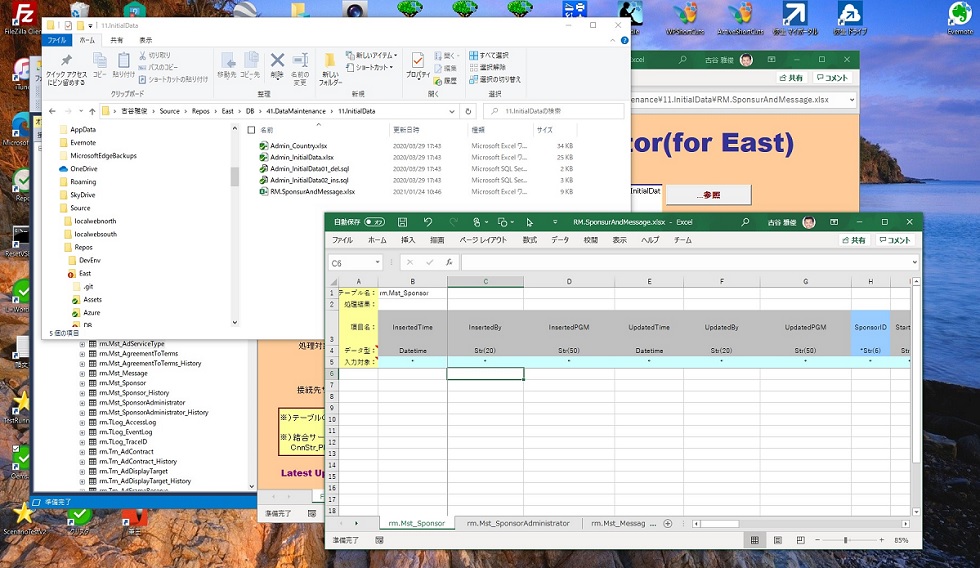Image resolution: width=980 pixels, height=568 pixels.
Task: Select column C header in spreadsheet
Action: click(486, 281)
